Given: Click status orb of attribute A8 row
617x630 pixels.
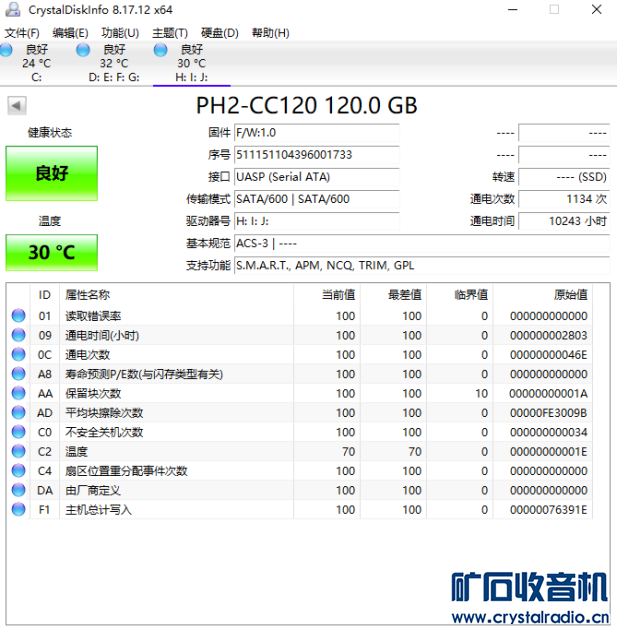Looking at the screenshot, I should point(18,374).
